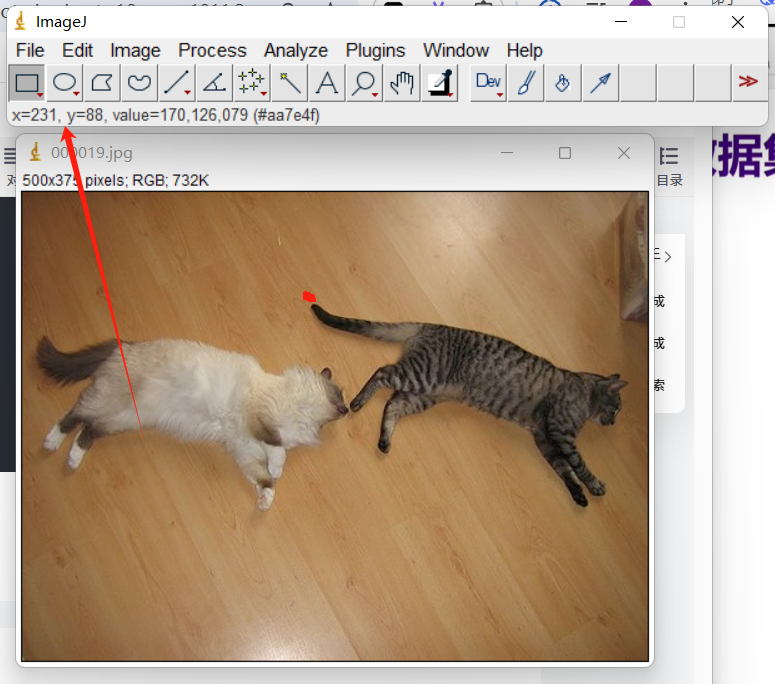
Task: Open the Window menu
Action: tap(456, 50)
